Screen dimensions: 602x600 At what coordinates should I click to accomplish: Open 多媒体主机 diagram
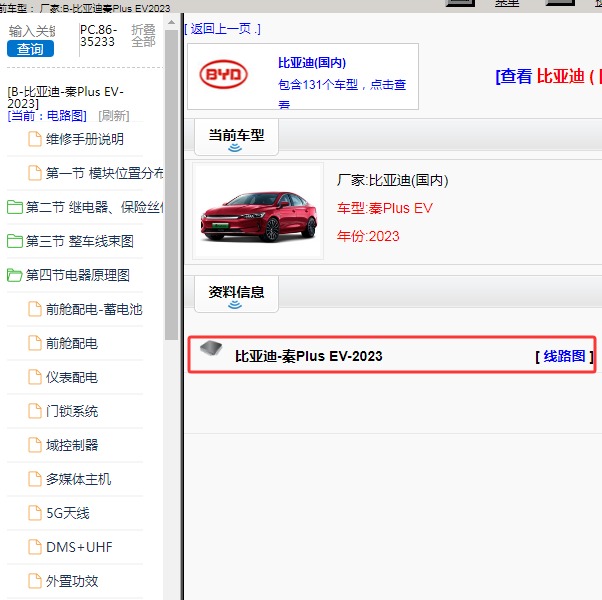tap(78, 479)
